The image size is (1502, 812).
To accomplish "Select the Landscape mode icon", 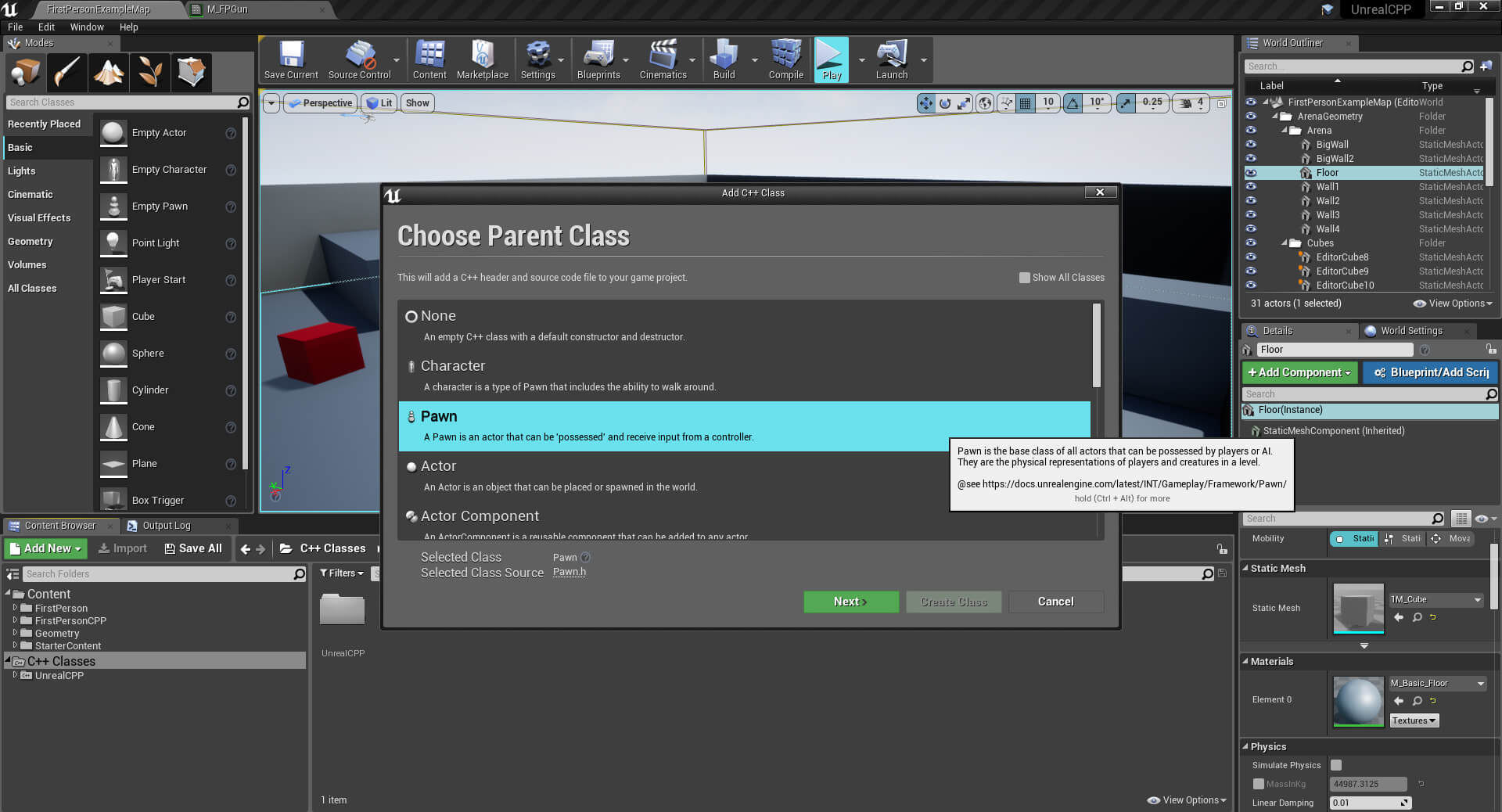I will [x=109, y=72].
